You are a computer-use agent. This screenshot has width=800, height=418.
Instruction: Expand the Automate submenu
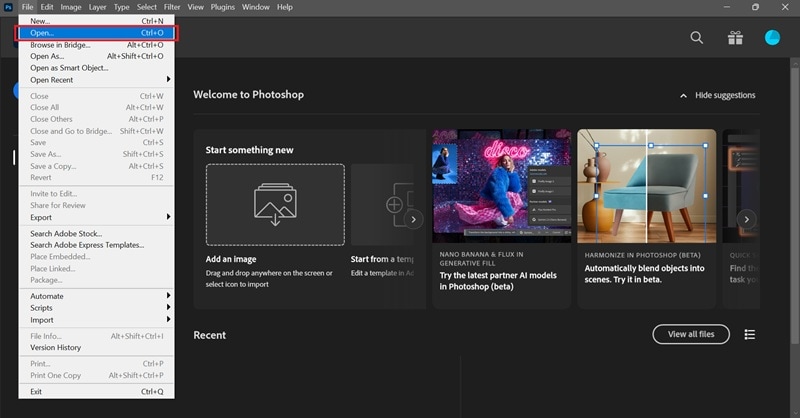point(168,296)
